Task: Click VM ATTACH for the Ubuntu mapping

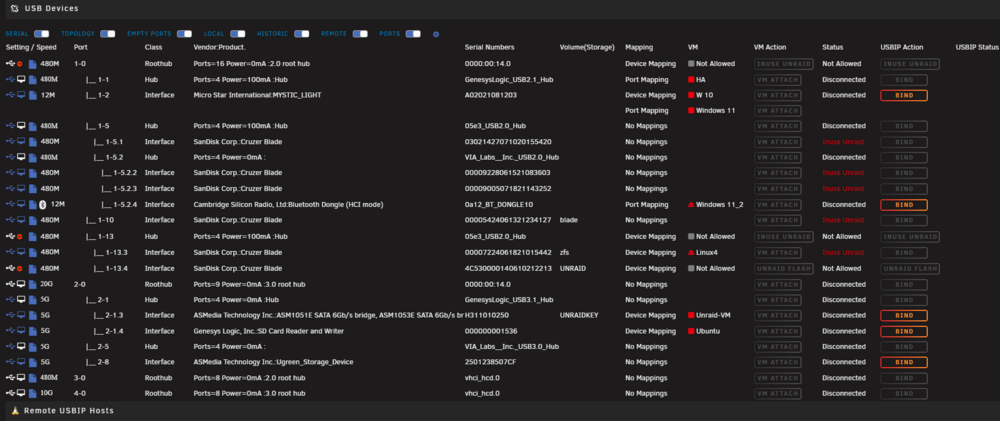Action: click(x=777, y=331)
